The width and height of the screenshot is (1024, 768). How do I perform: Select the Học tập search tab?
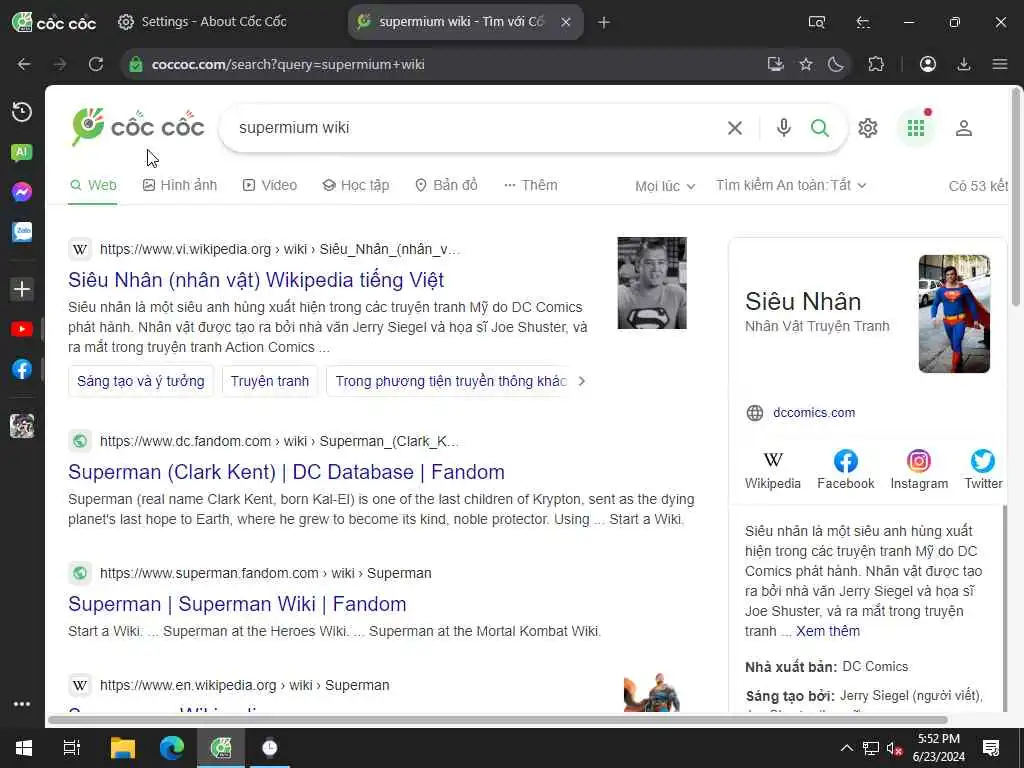pyautogui.click(x=356, y=185)
